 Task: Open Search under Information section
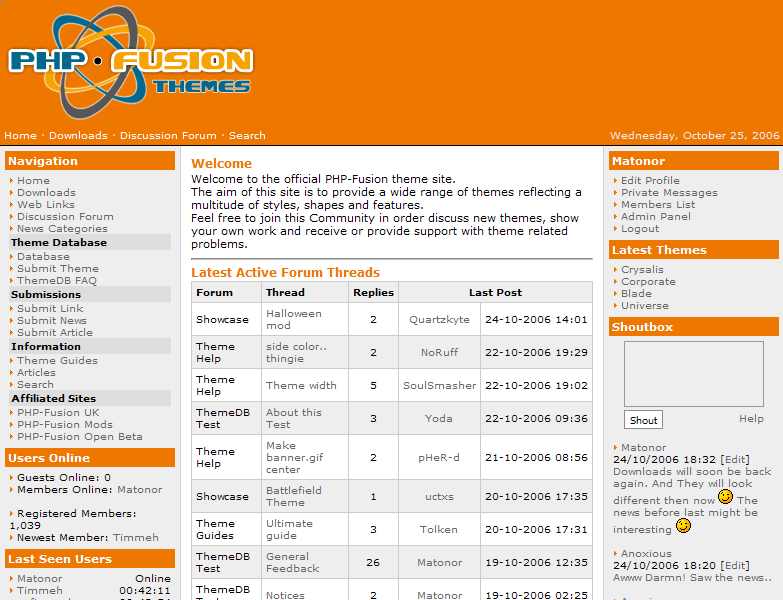point(35,384)
